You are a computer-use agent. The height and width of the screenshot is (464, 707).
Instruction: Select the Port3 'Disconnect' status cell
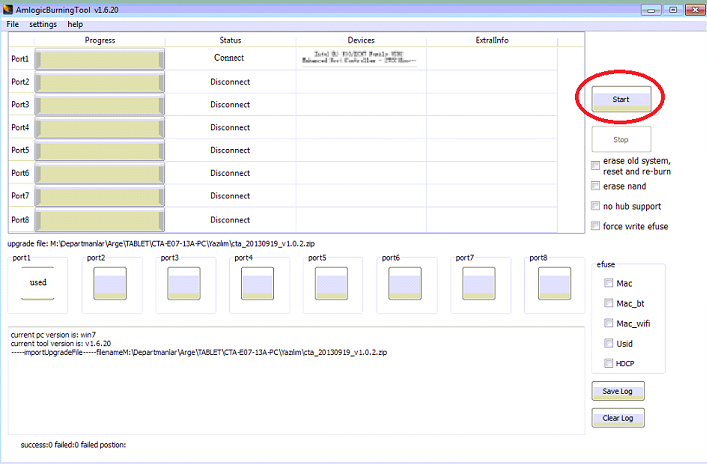230,104
